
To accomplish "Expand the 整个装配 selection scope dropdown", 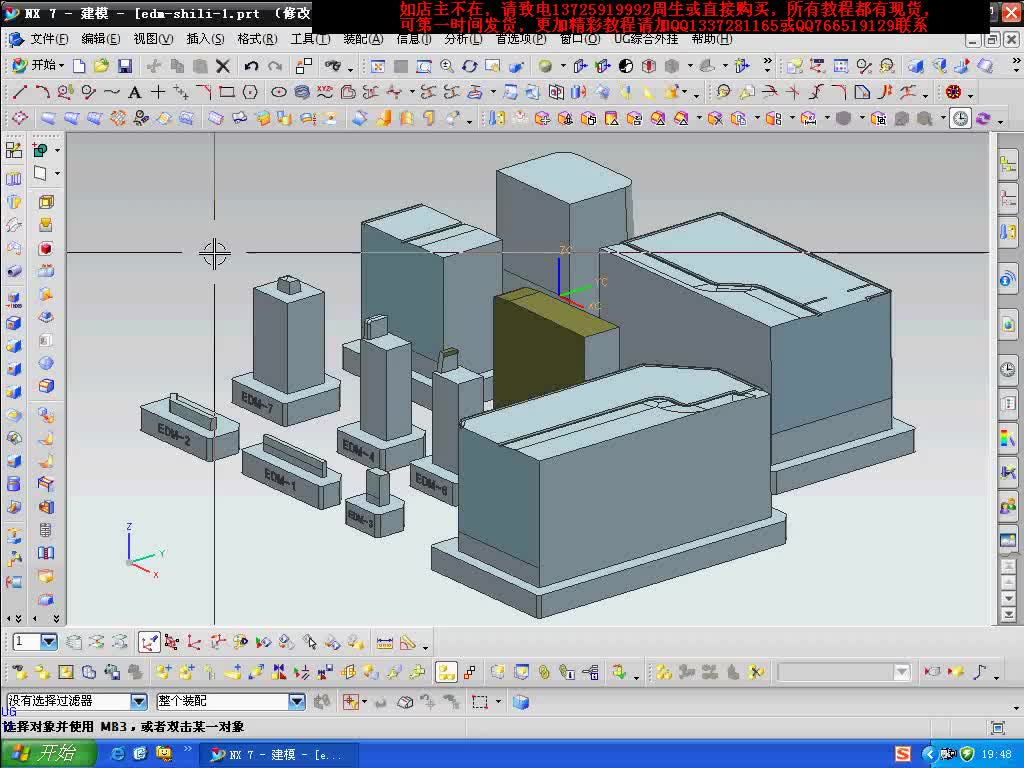I will 296,701.
